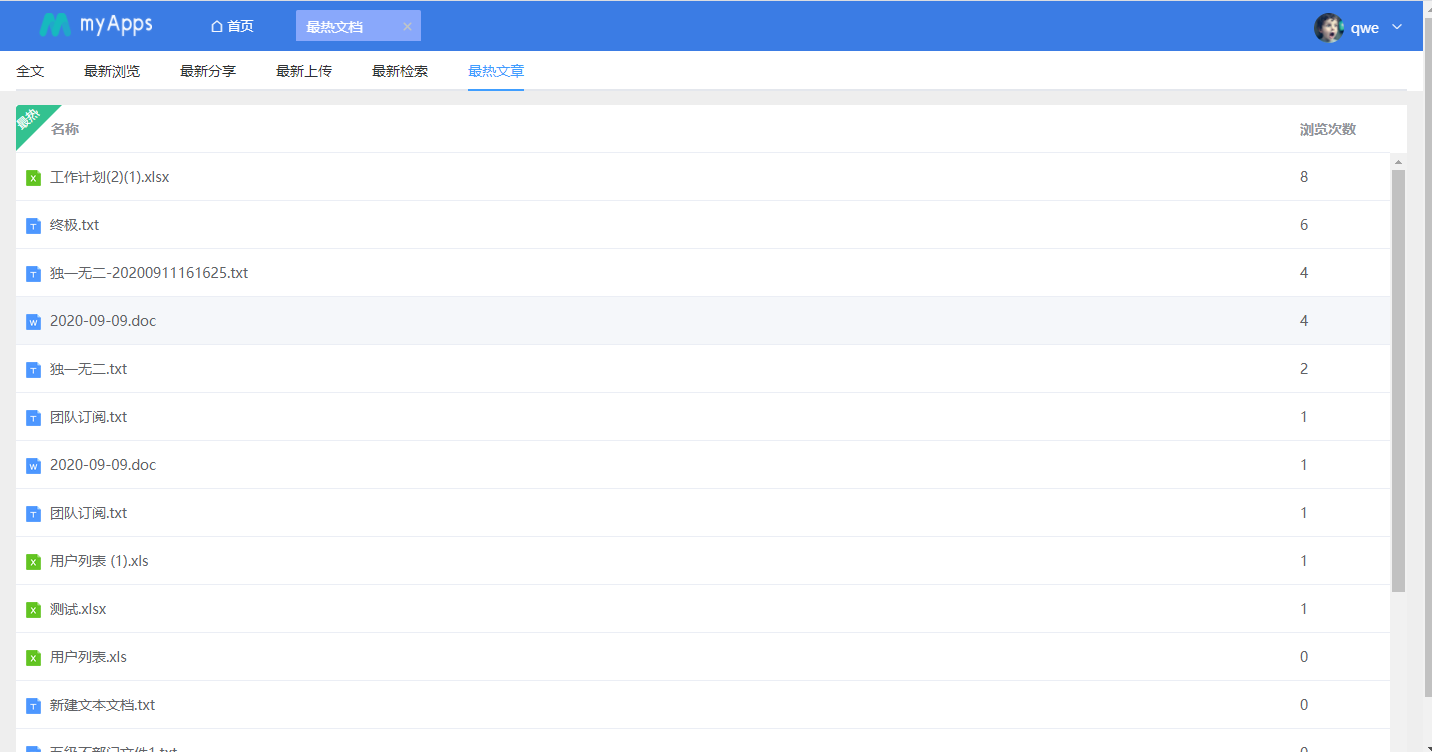Click the txt icon of 团队订阅.txt above 2020-09-09.doc with 1 view

tap(33, 418)
